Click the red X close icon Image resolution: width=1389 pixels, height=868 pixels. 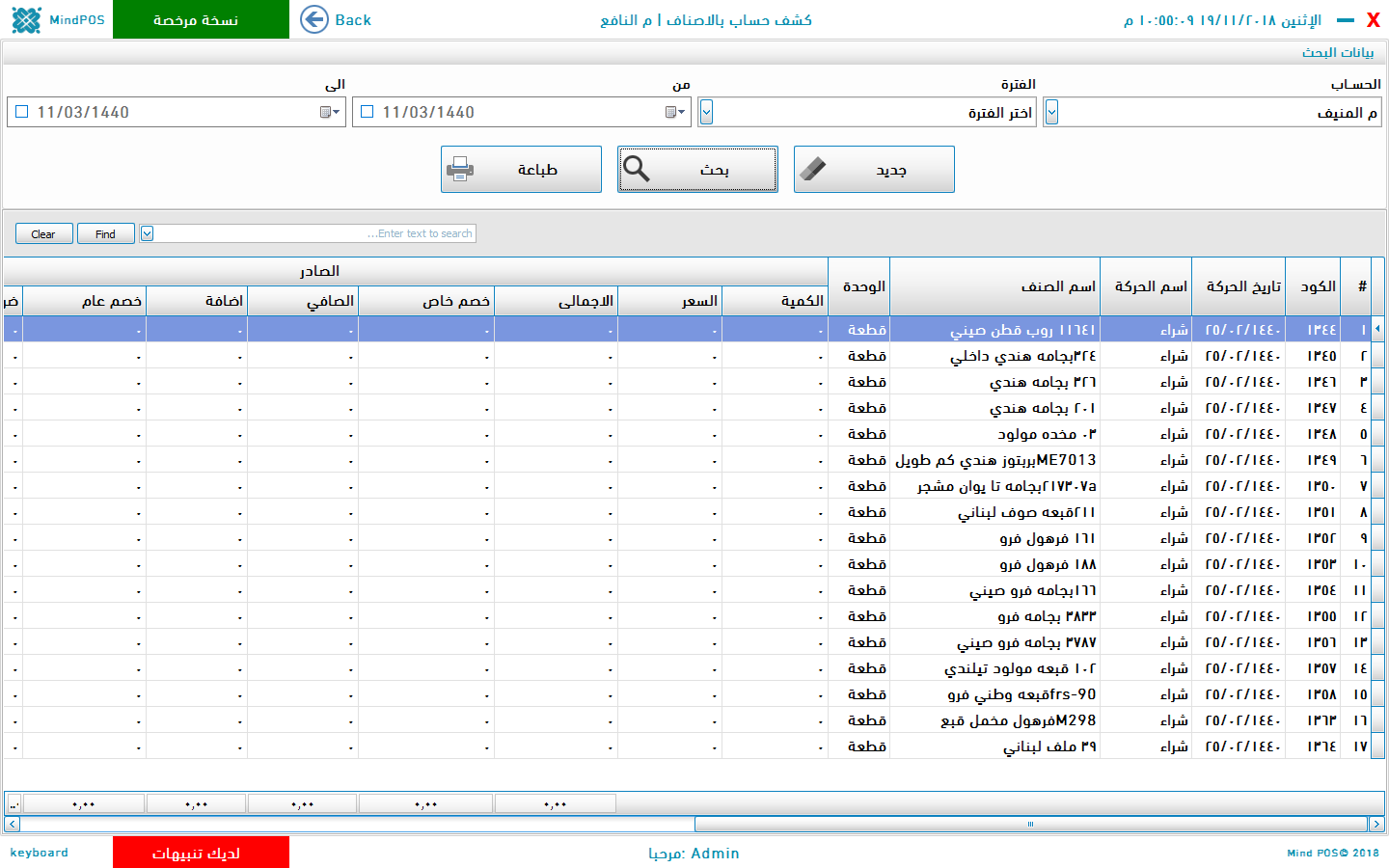click(x=1373, y=20)
